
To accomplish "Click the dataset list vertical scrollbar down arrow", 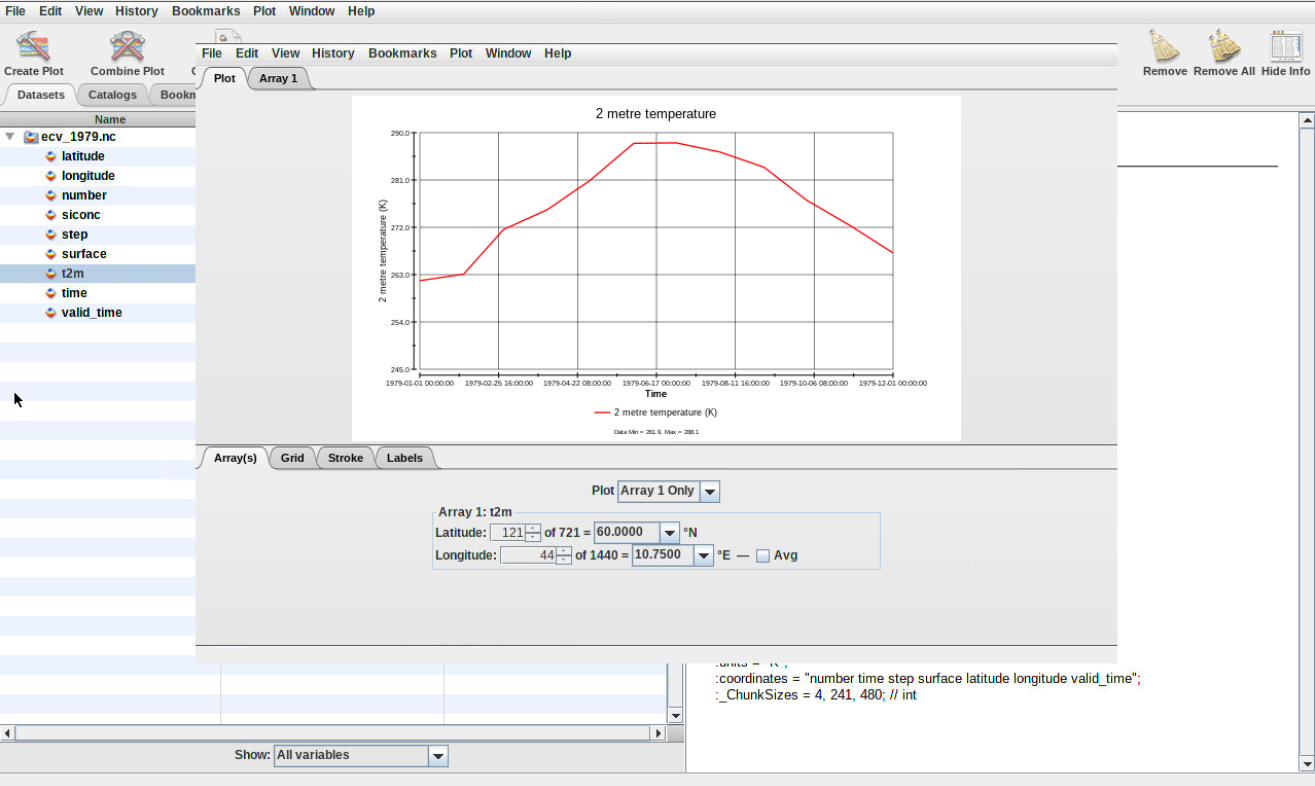I will 675,716.
